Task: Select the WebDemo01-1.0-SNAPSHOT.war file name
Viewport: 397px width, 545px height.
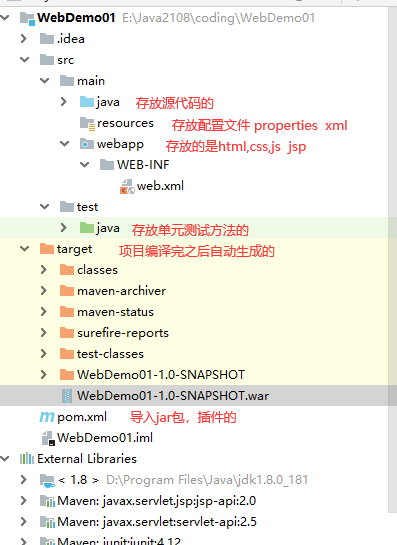Action: click(173, 396)
